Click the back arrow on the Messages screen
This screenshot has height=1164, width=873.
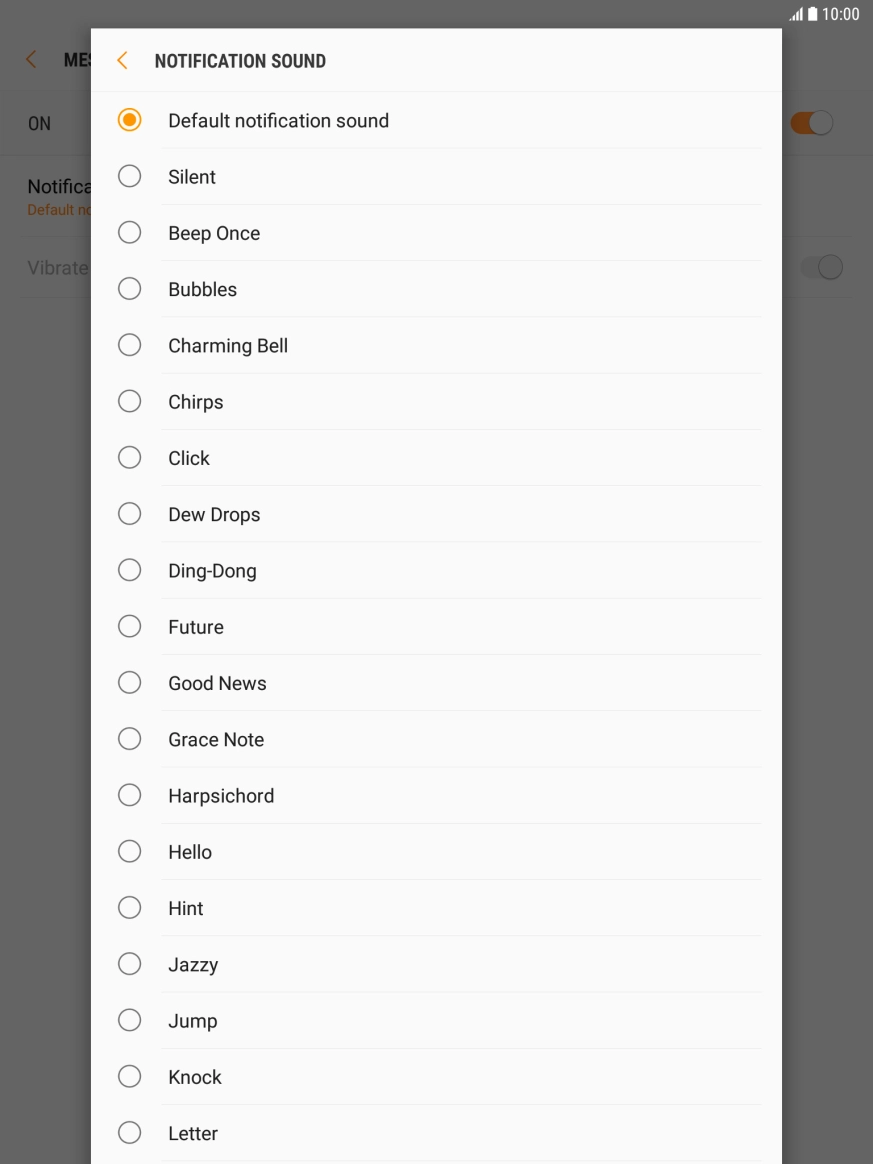coord(30,58)
